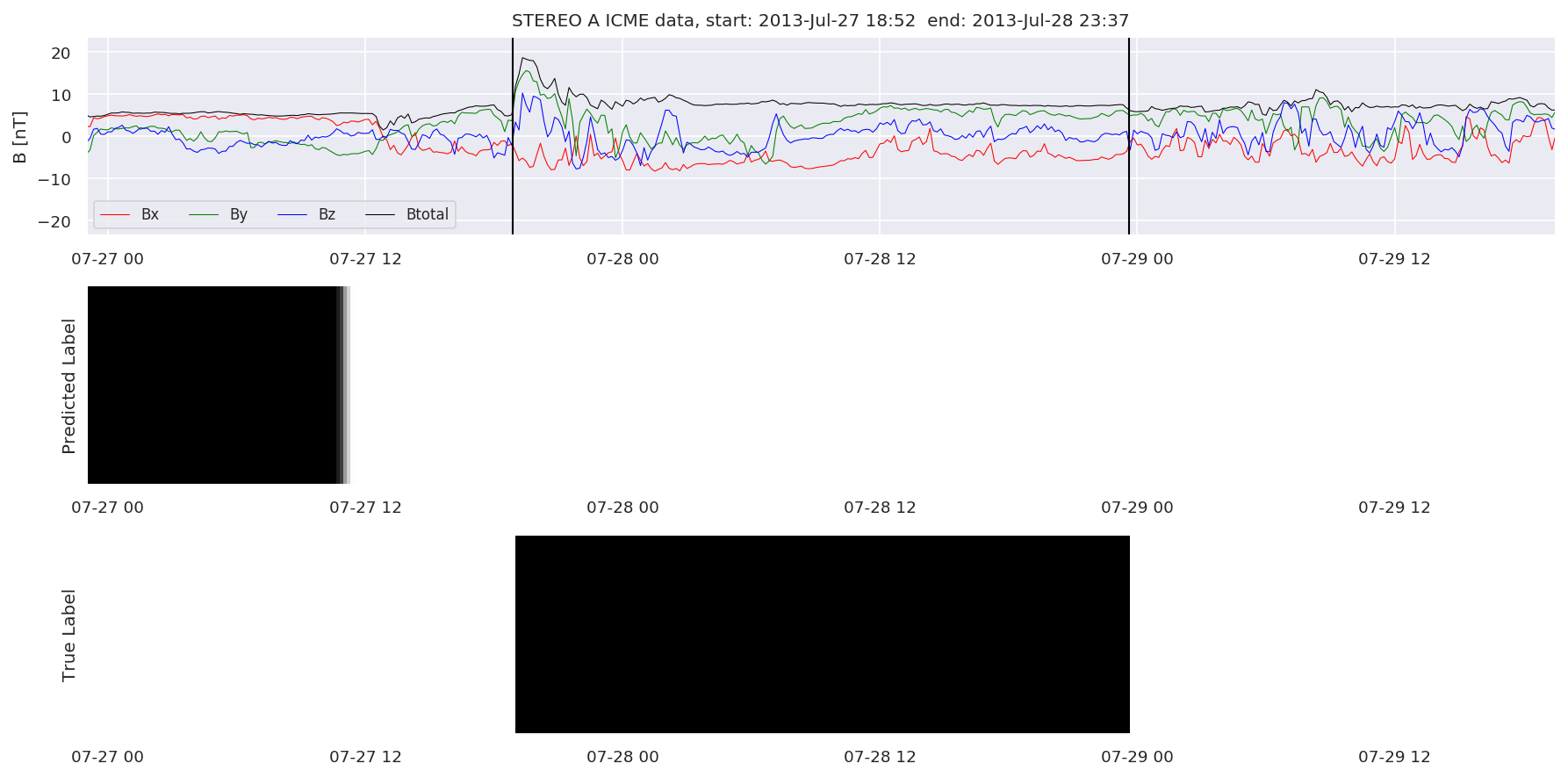Click the black true label region
The width and height of the screenshot is (1568, 778).
(x=823, y=634)
